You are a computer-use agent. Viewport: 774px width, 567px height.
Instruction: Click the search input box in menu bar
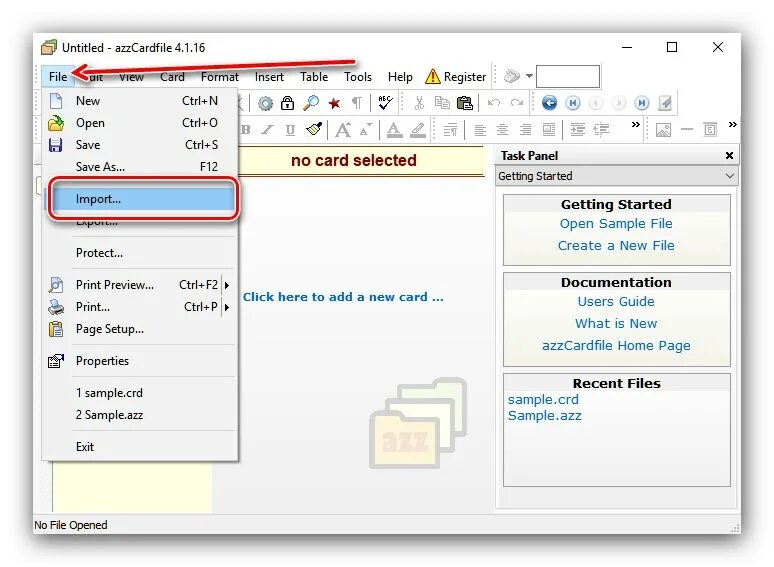(x=568, y=76)
